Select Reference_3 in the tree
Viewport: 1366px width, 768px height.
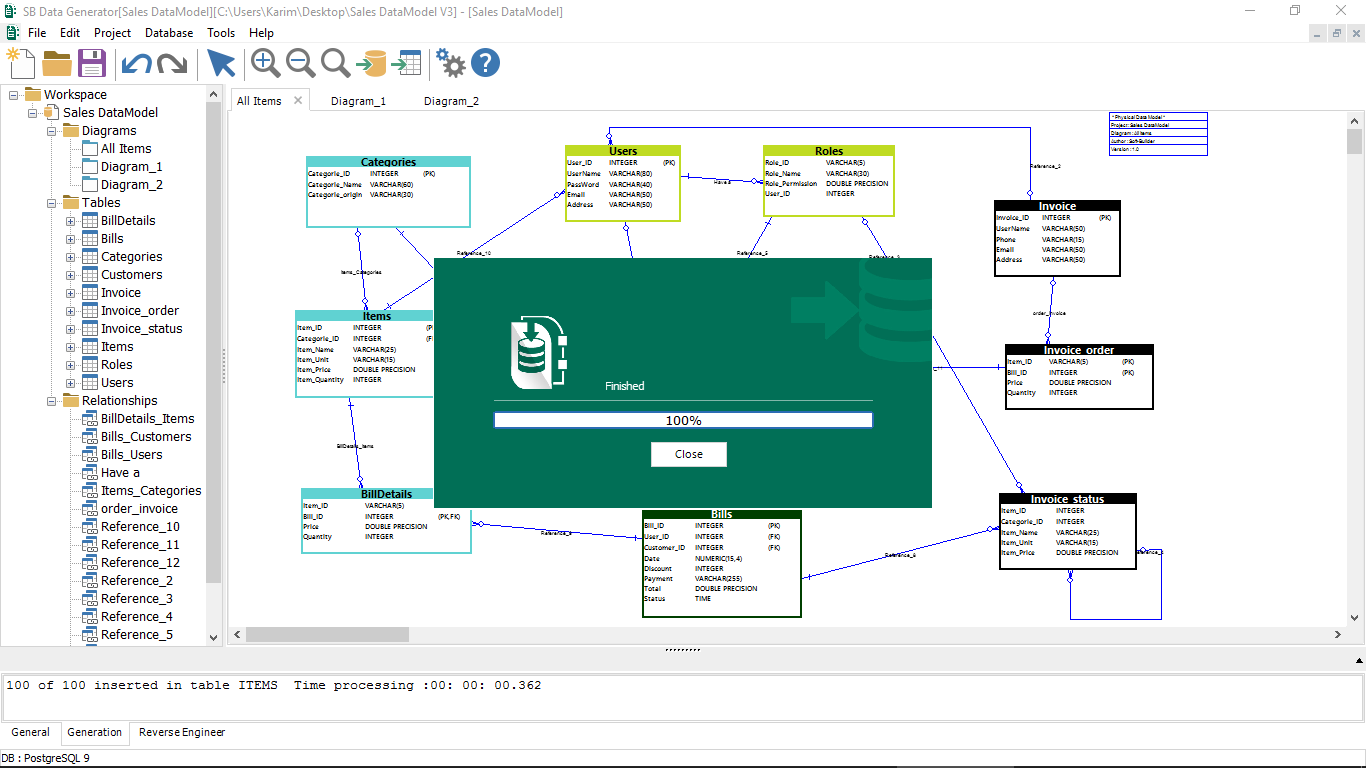point(136,599)
